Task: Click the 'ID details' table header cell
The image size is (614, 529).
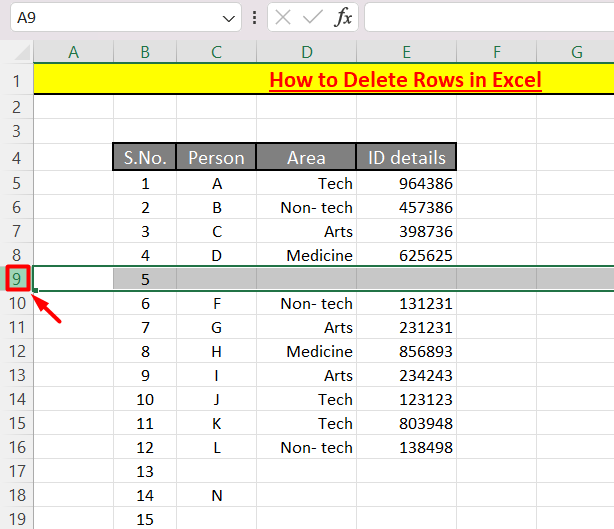Action: 406,157
